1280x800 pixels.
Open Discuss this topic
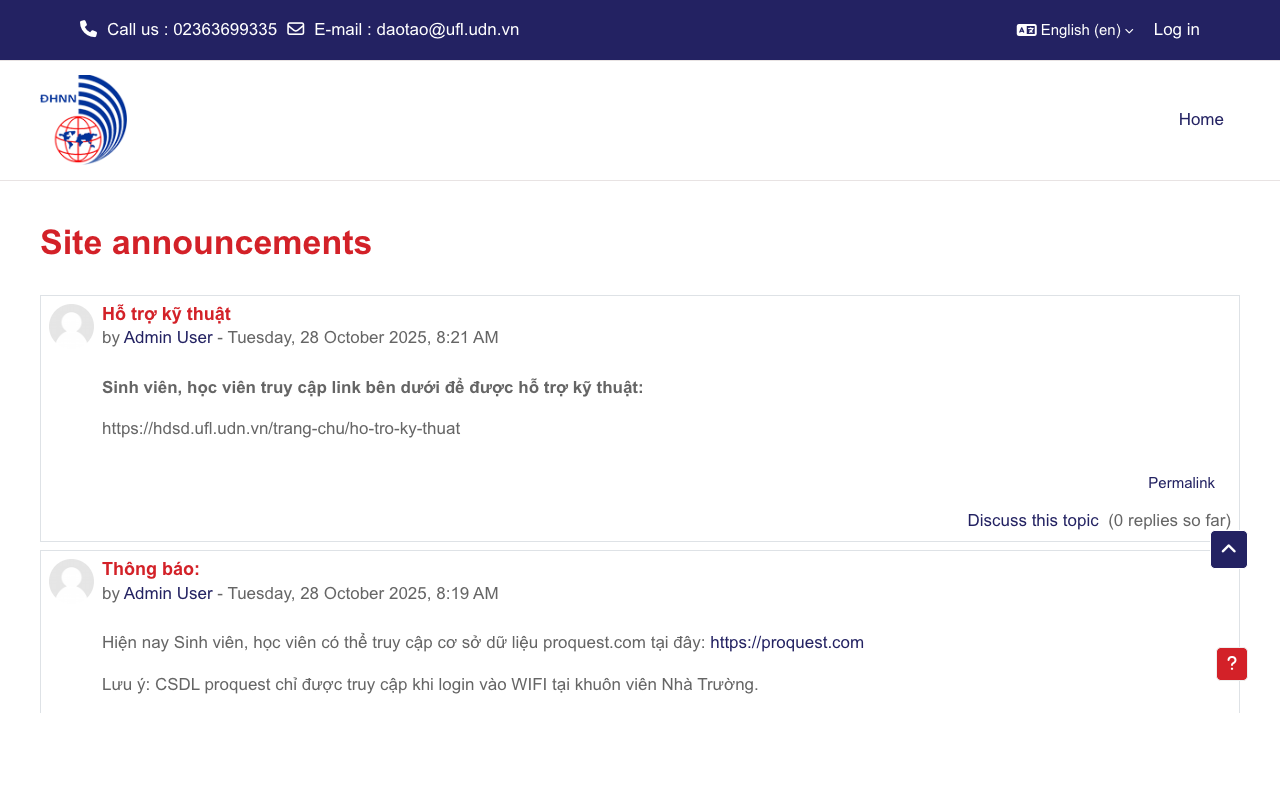(x=1033, y=520)
